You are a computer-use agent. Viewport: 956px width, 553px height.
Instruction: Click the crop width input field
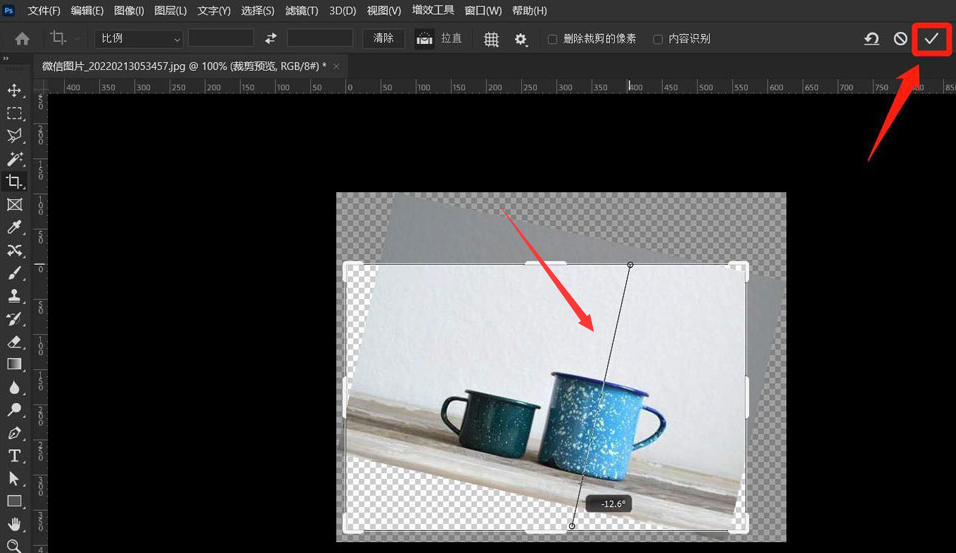221,39
